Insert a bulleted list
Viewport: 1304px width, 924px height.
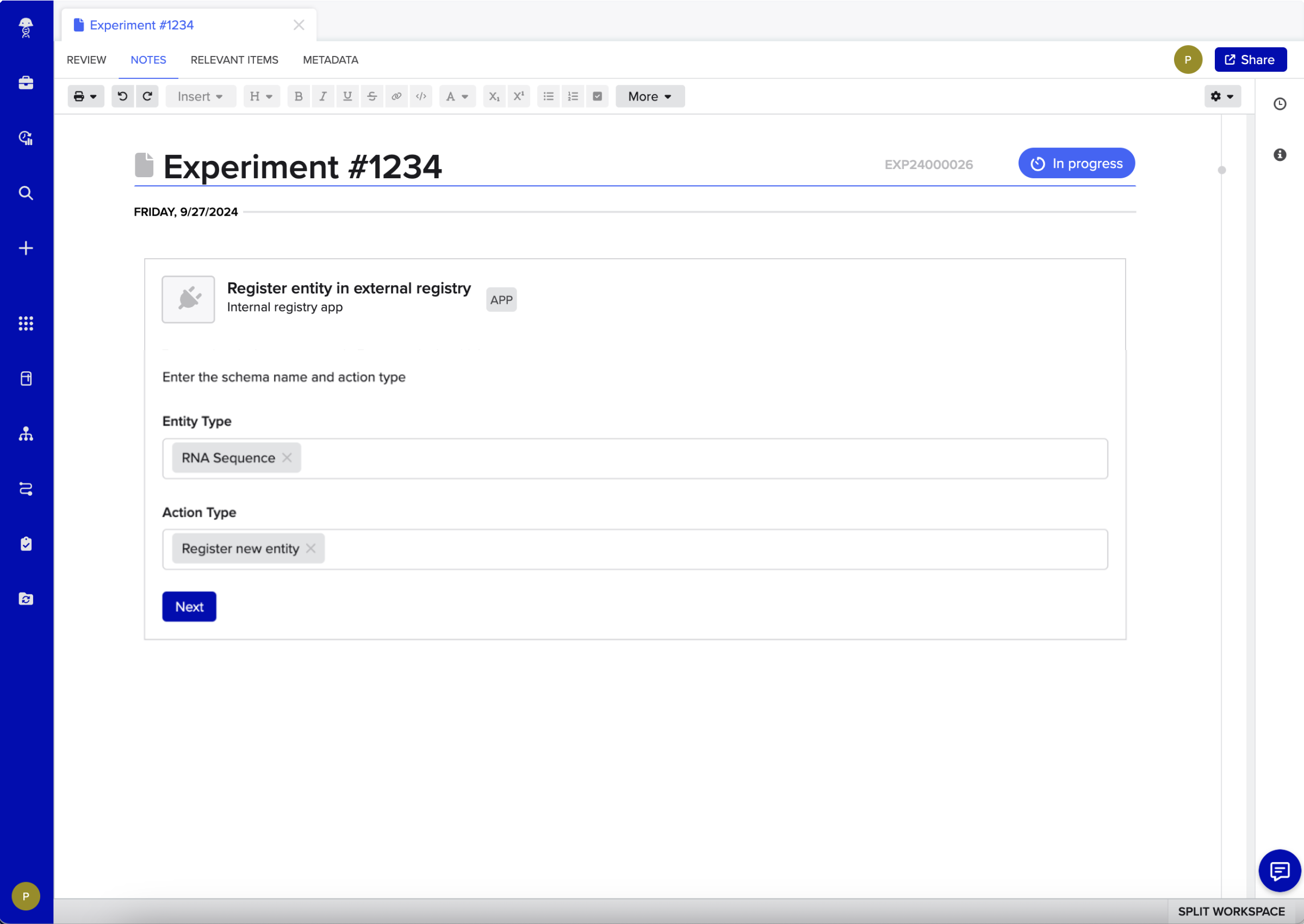coord(549,96)
